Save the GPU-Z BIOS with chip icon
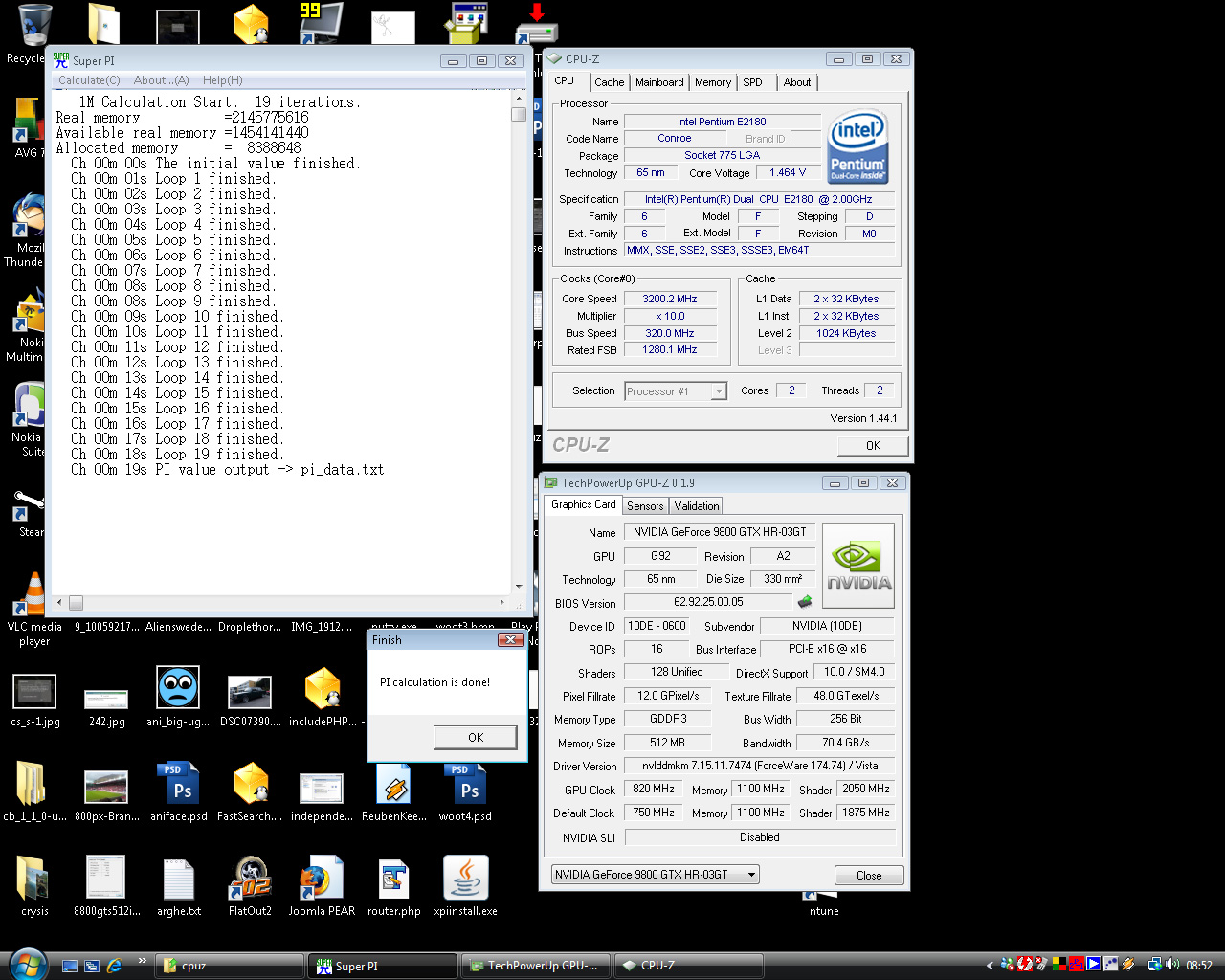 pos(805,602)
